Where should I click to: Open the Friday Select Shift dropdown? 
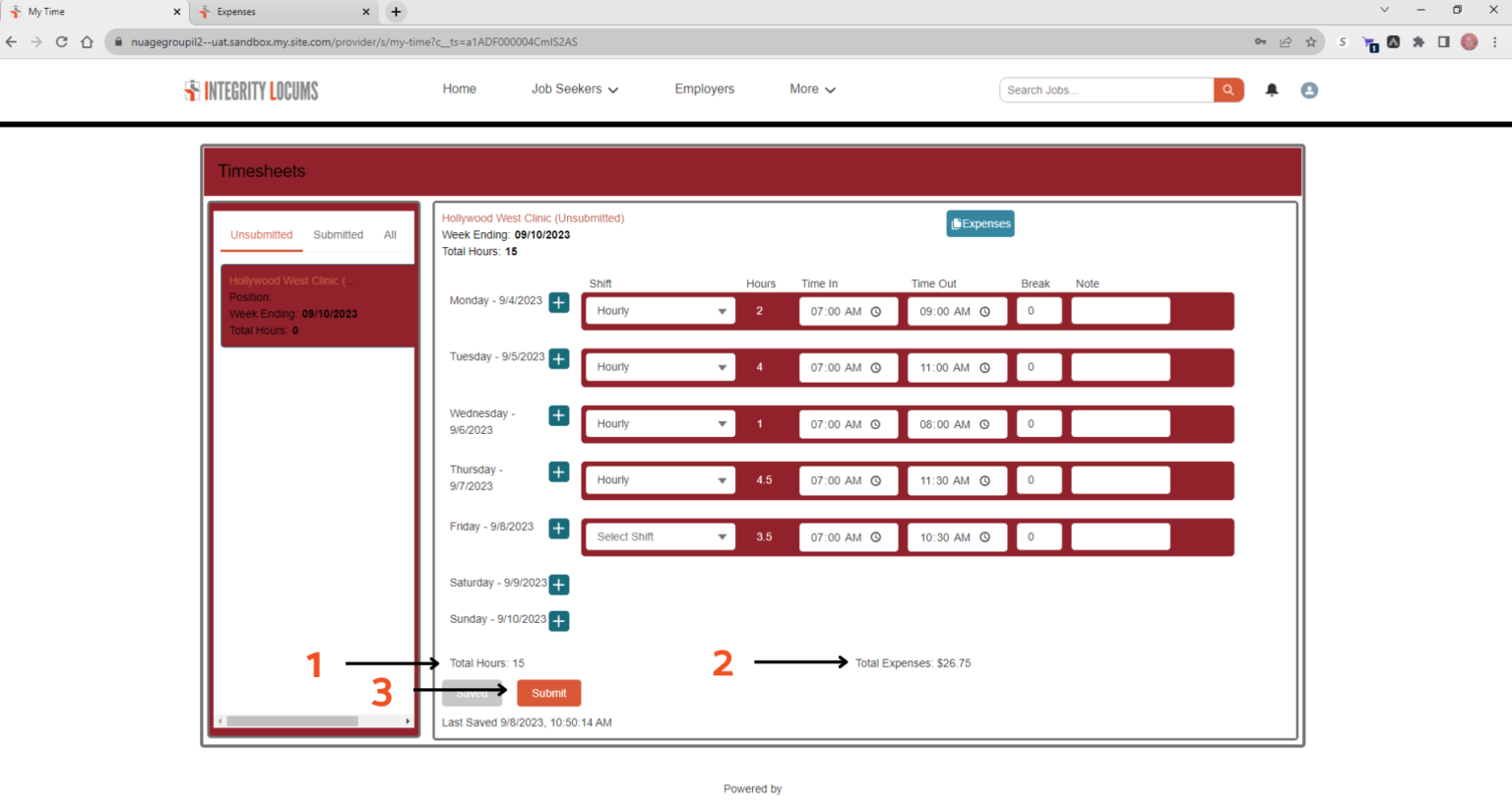660,537
